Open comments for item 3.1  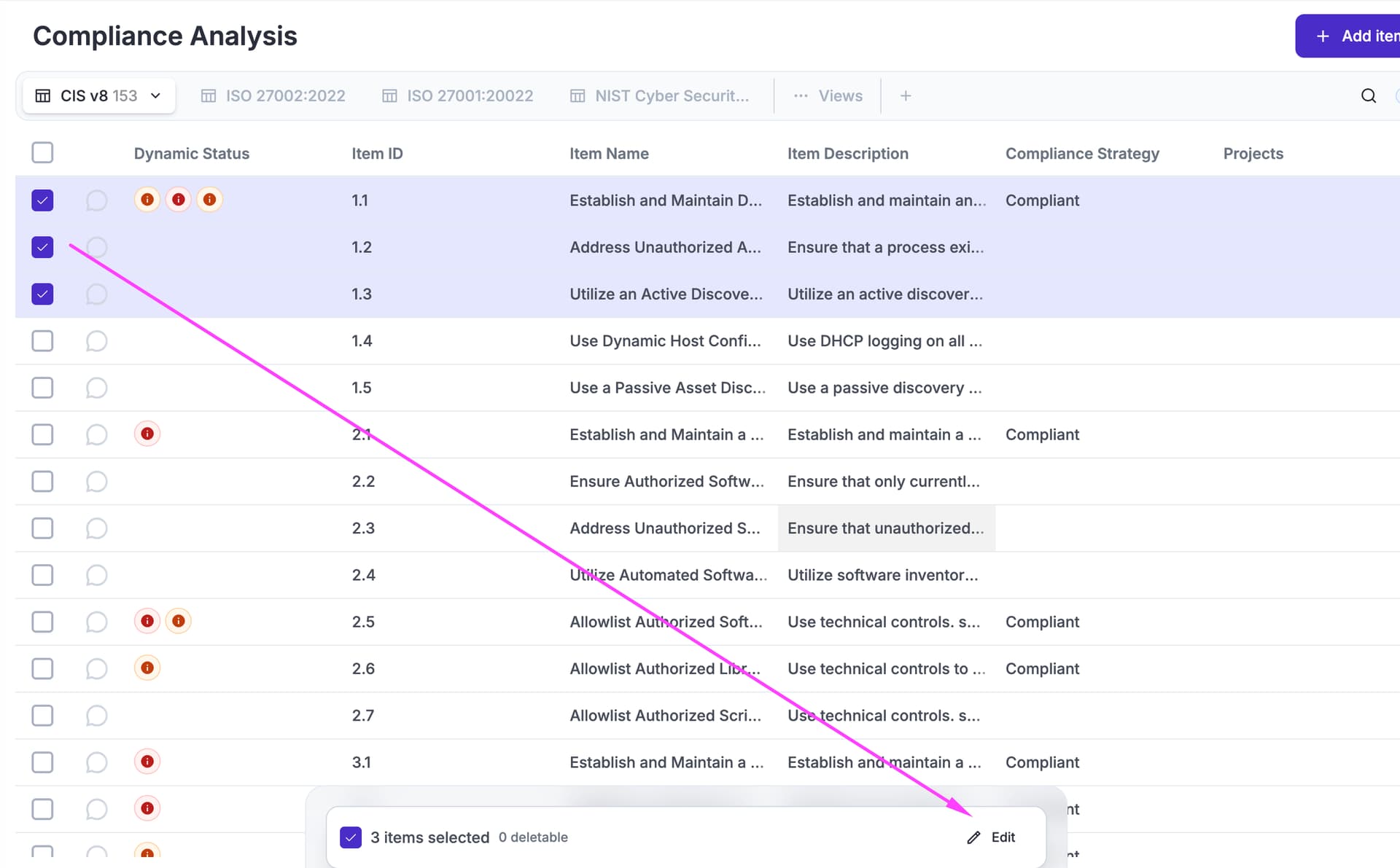(x=96, y=762)
